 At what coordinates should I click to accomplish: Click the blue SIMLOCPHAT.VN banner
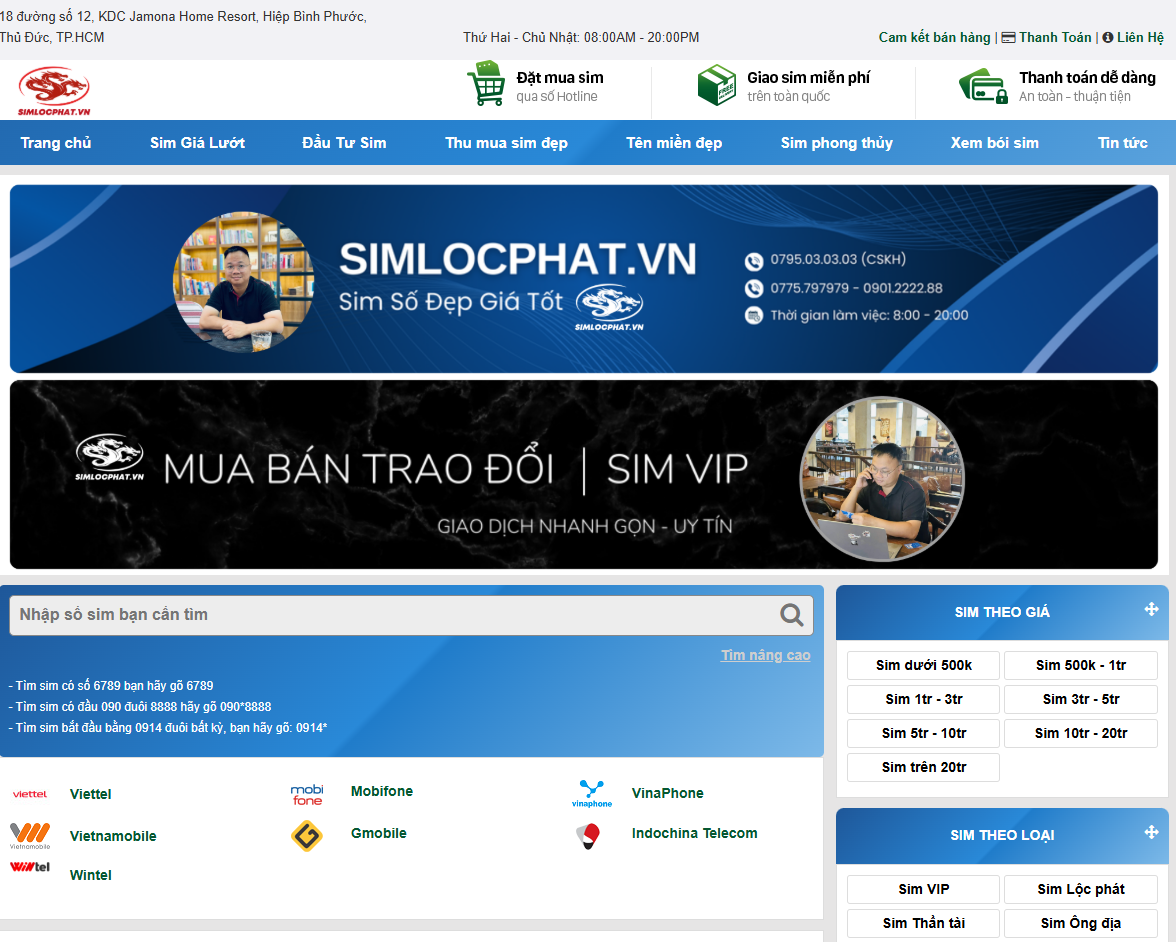[x=584, y=279]
